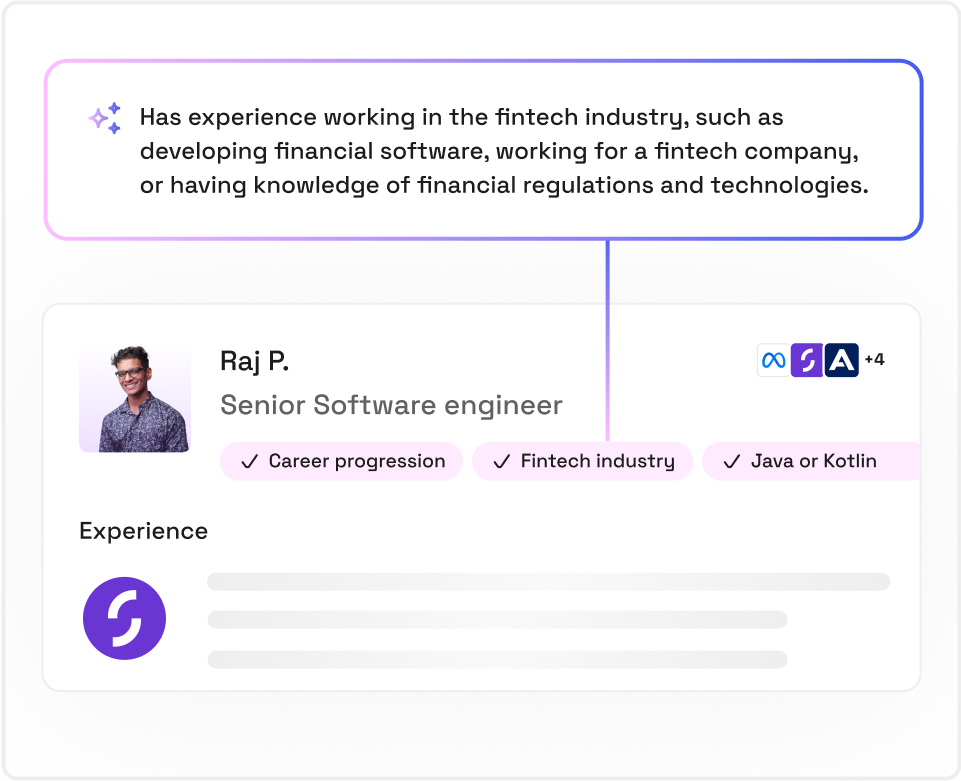Click the Senior Software engineer title
Screen dimensions: 961x781
coord(391,405)
